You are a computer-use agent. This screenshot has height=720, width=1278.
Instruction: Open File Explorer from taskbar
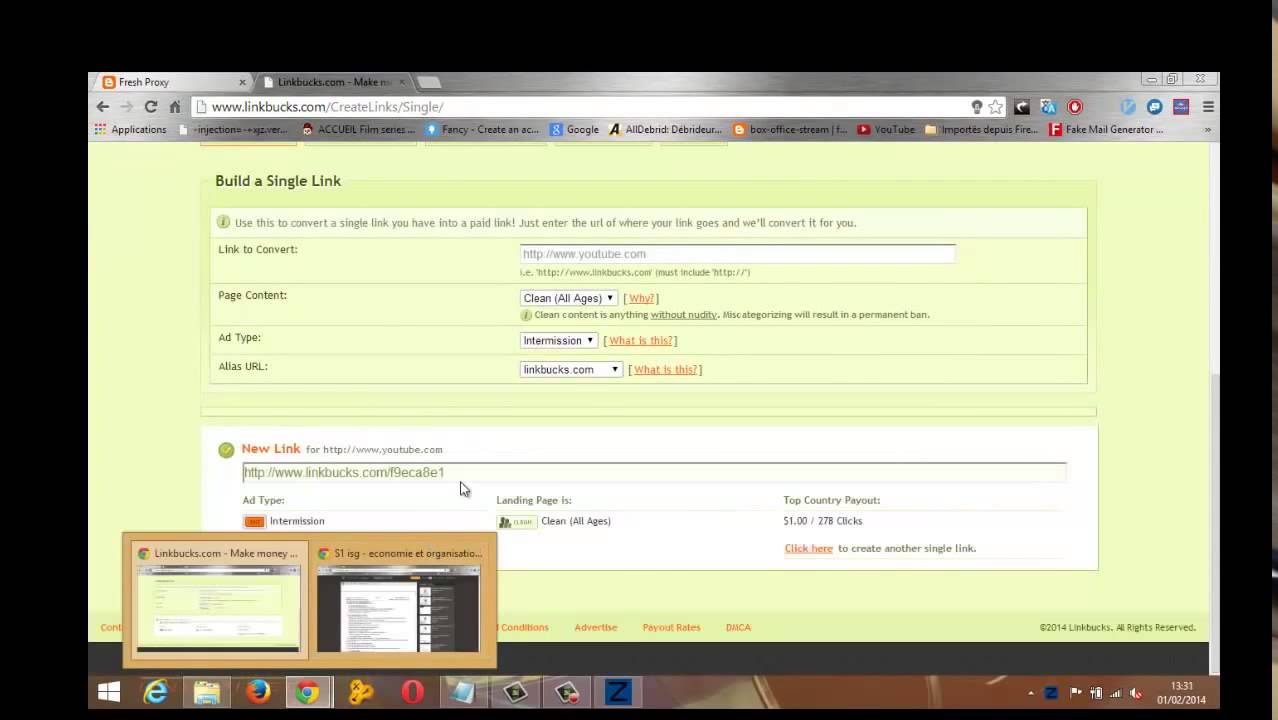click(x=207, y=692)
